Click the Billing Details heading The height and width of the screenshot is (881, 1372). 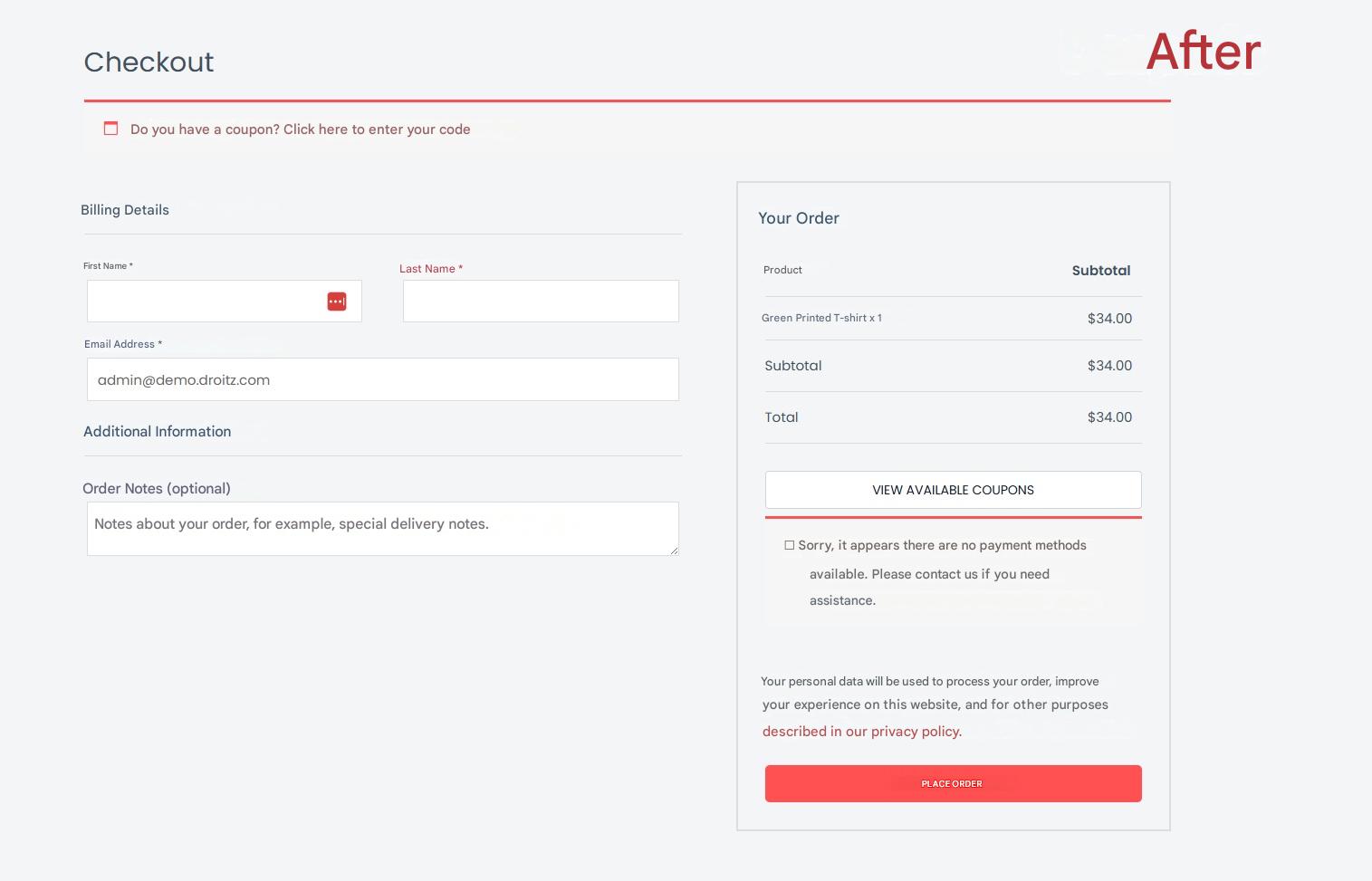pos(125,210)
